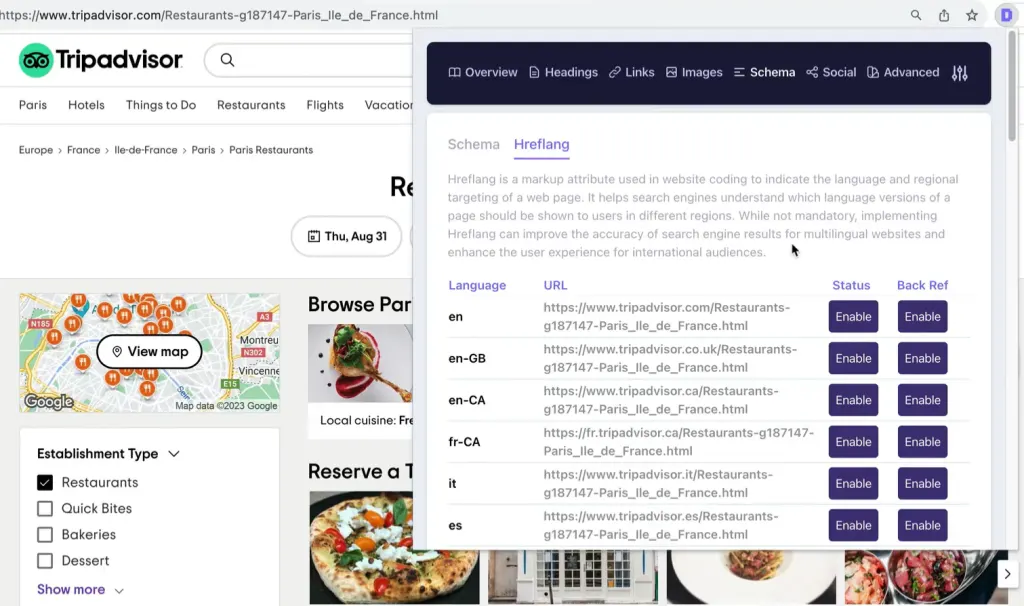Select the Schema tab in the top navigation
The height and width of the screenshot is (606, 1024).
coord(764,72)
